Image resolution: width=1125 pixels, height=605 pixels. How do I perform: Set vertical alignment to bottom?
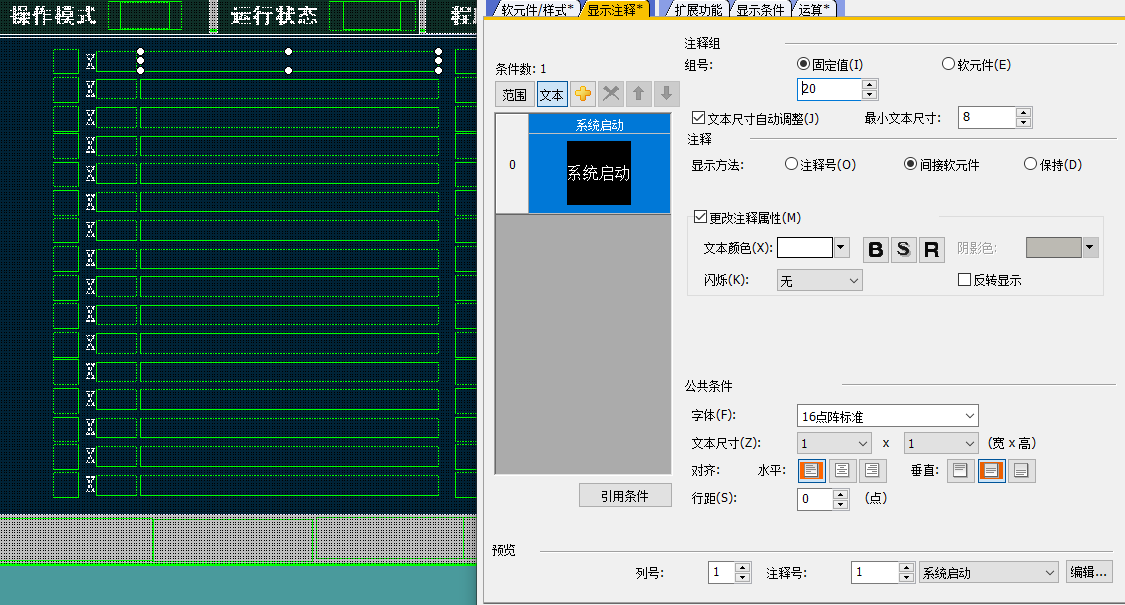click(1021, 470)
